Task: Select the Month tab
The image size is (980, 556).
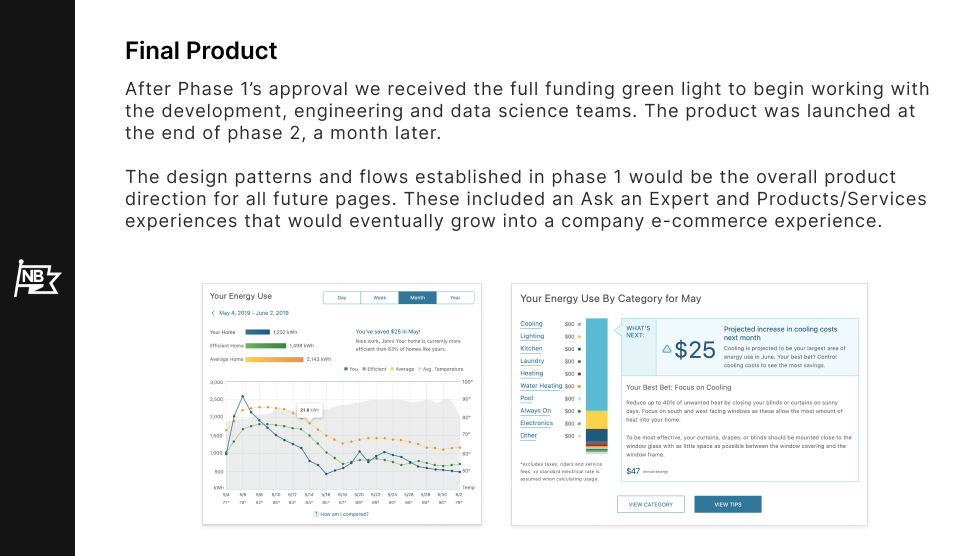Action: pyautogui.click(x=417, y=297)
